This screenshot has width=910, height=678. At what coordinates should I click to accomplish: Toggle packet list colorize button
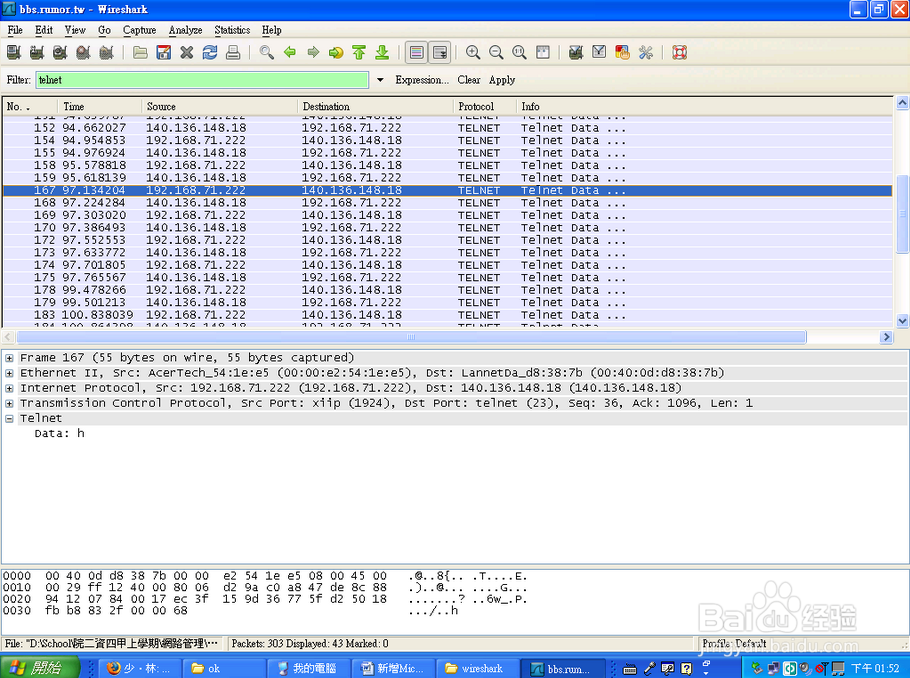point(416,53)
